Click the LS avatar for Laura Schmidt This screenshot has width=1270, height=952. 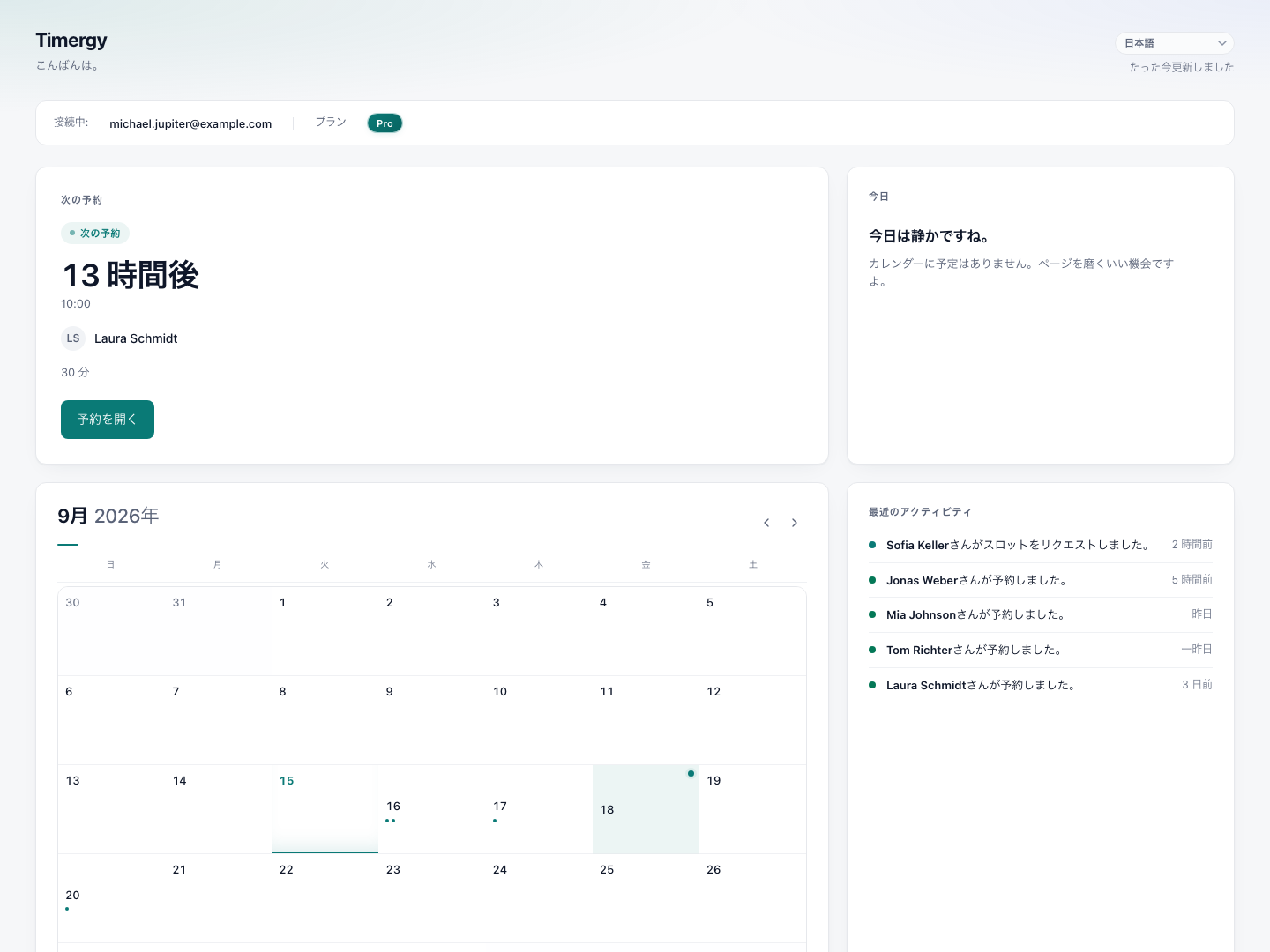[73, 338]
